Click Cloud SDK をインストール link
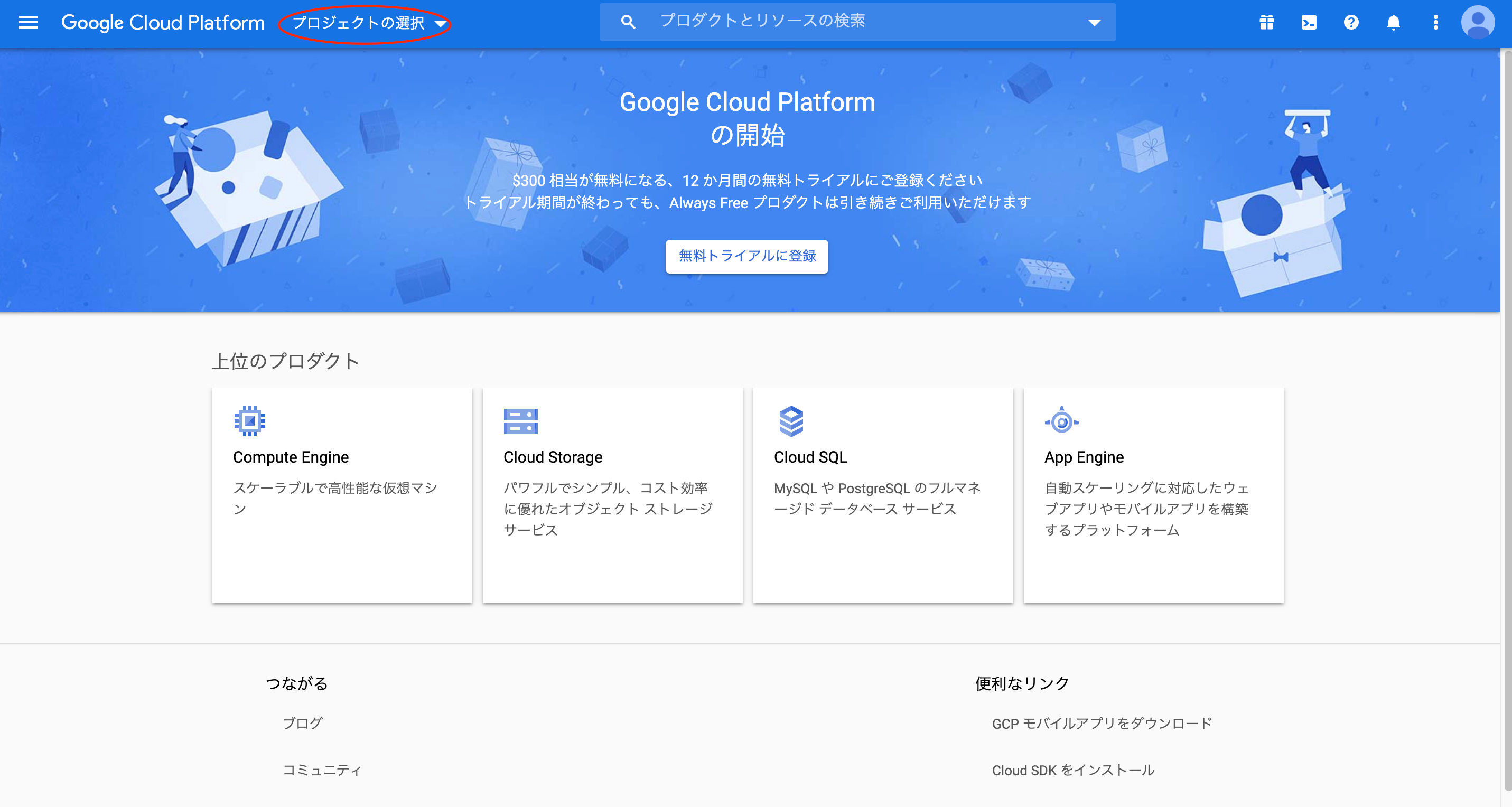Screen dimensions: 1512x807 tap(1073, 770)
